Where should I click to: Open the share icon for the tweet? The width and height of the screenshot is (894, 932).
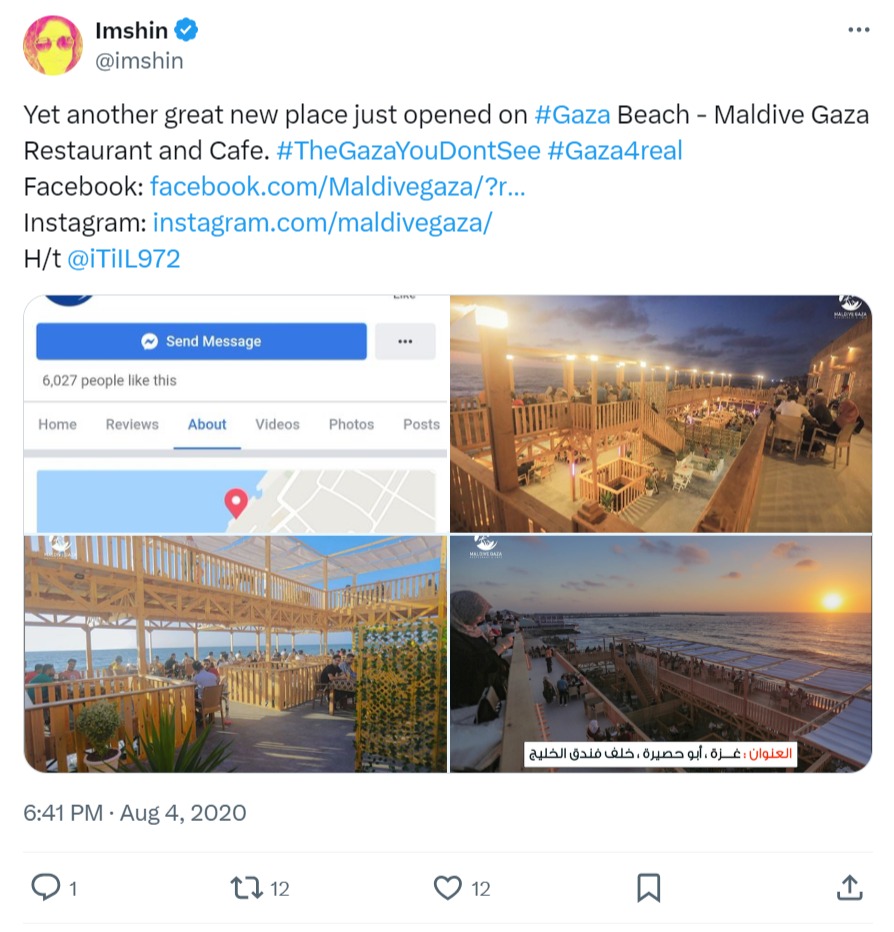pos(848,887)
